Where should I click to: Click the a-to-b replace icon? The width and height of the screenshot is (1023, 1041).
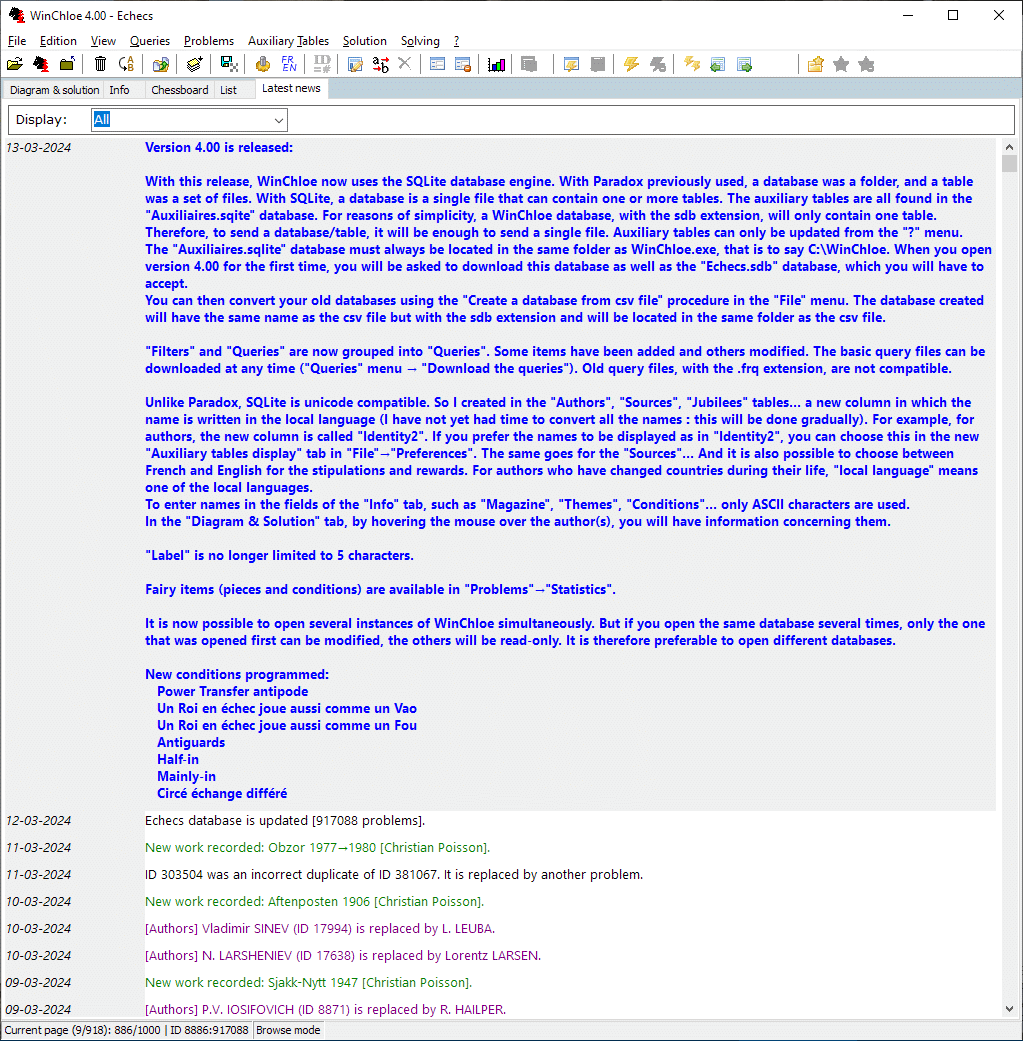pos(380,64)
